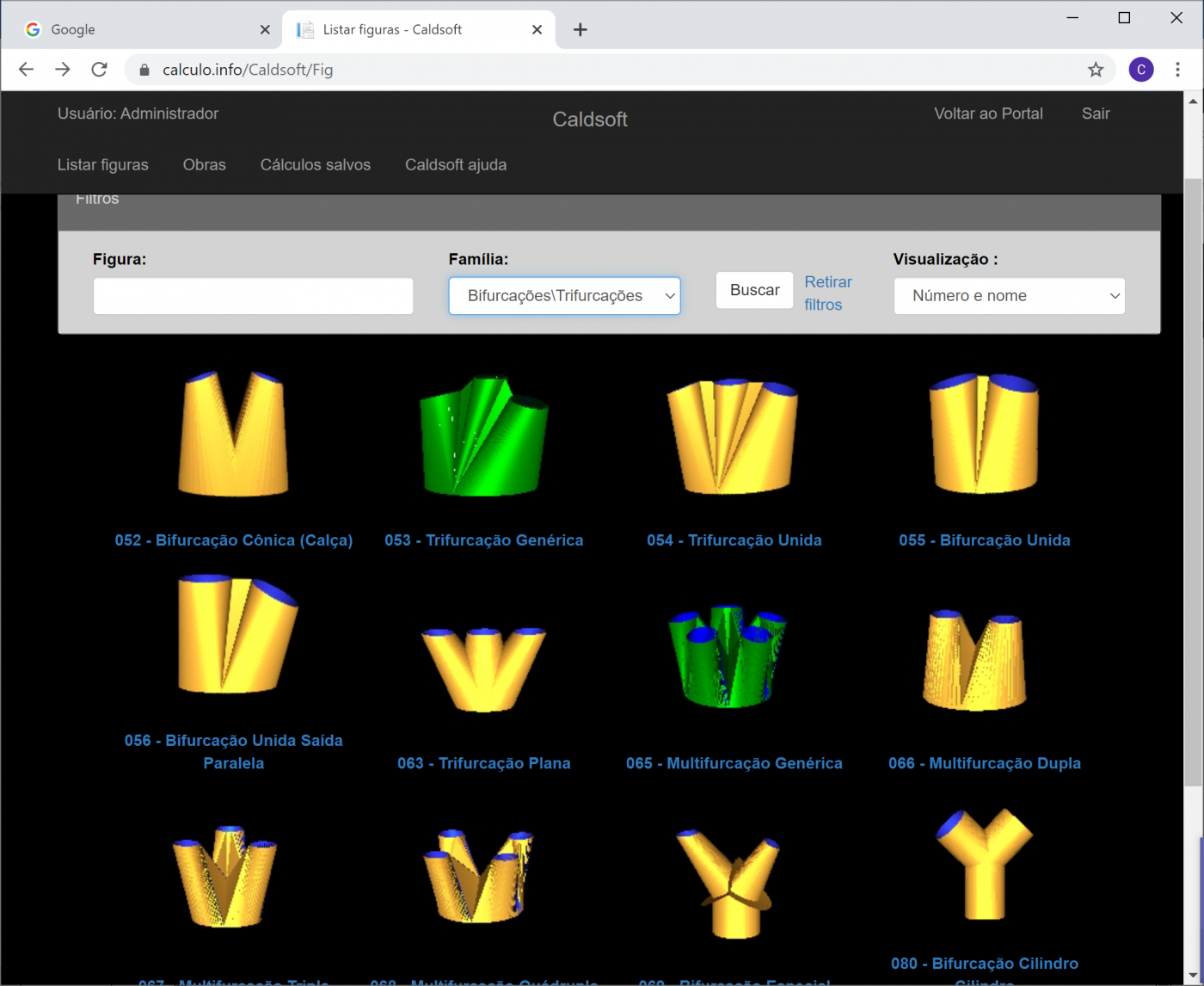Click the green Trifurcação Genérica figure image
This screenshot has width=1204, height=986.
point(483,435)
